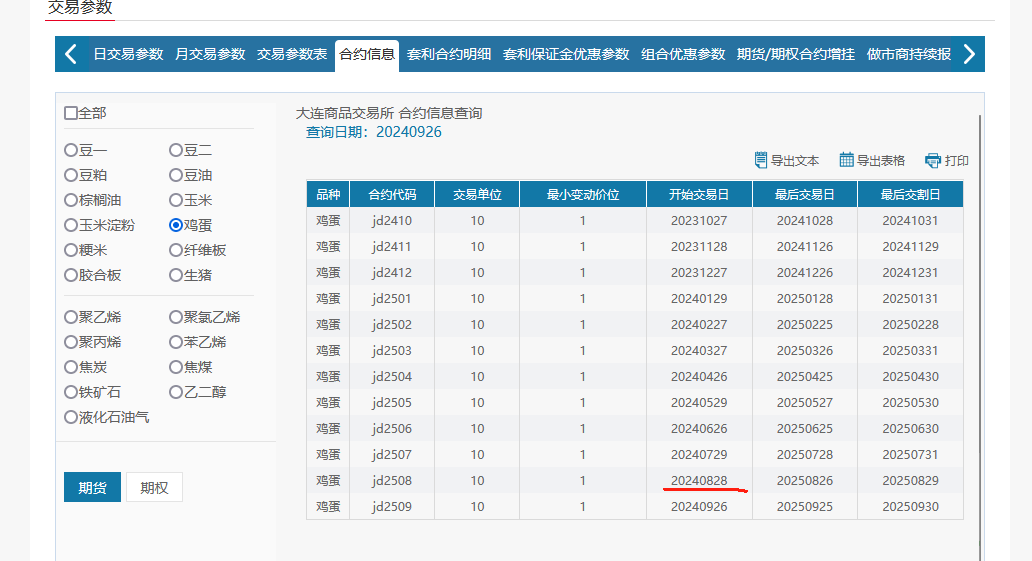Click the 最小变动价位 column header
Viewport: 1032px width, 561px height.
[583, 195]
